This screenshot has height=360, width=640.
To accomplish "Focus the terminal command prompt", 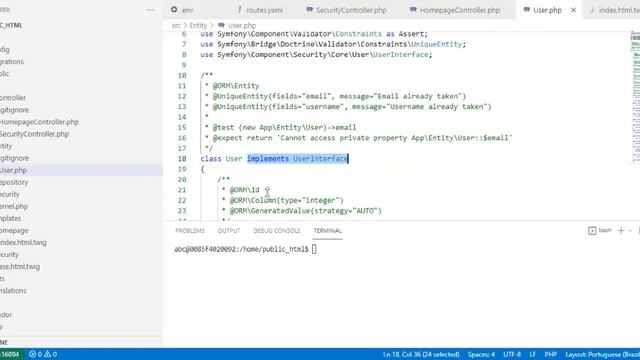I will pyautogui.click(x=313, y=249).
